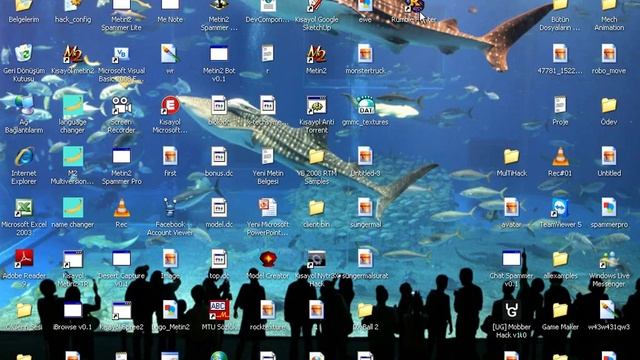Open the Kısayol Spree2 shortcut
This screenshot has height=360, width=640.
click(121, 311)
